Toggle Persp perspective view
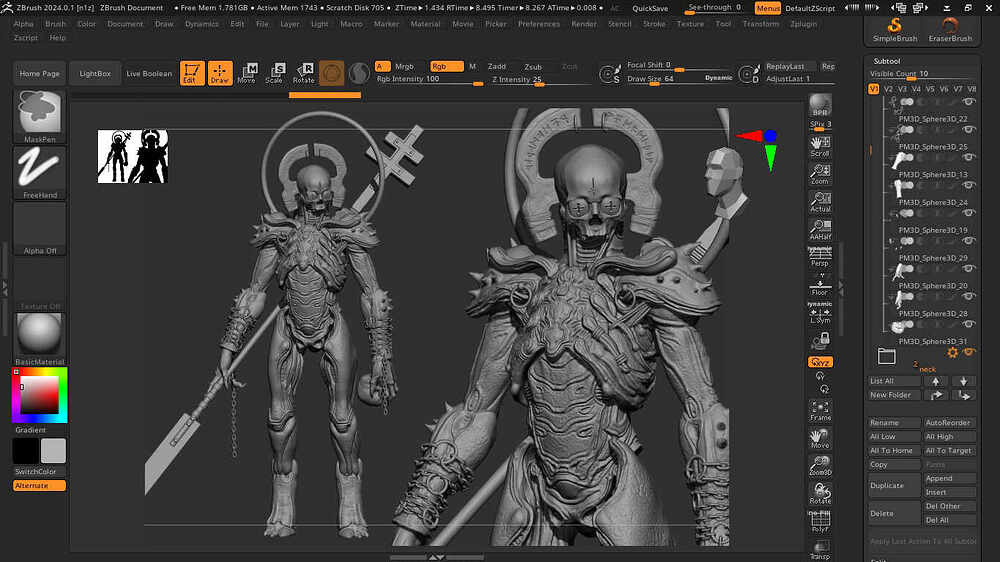 tap(820, 256)
